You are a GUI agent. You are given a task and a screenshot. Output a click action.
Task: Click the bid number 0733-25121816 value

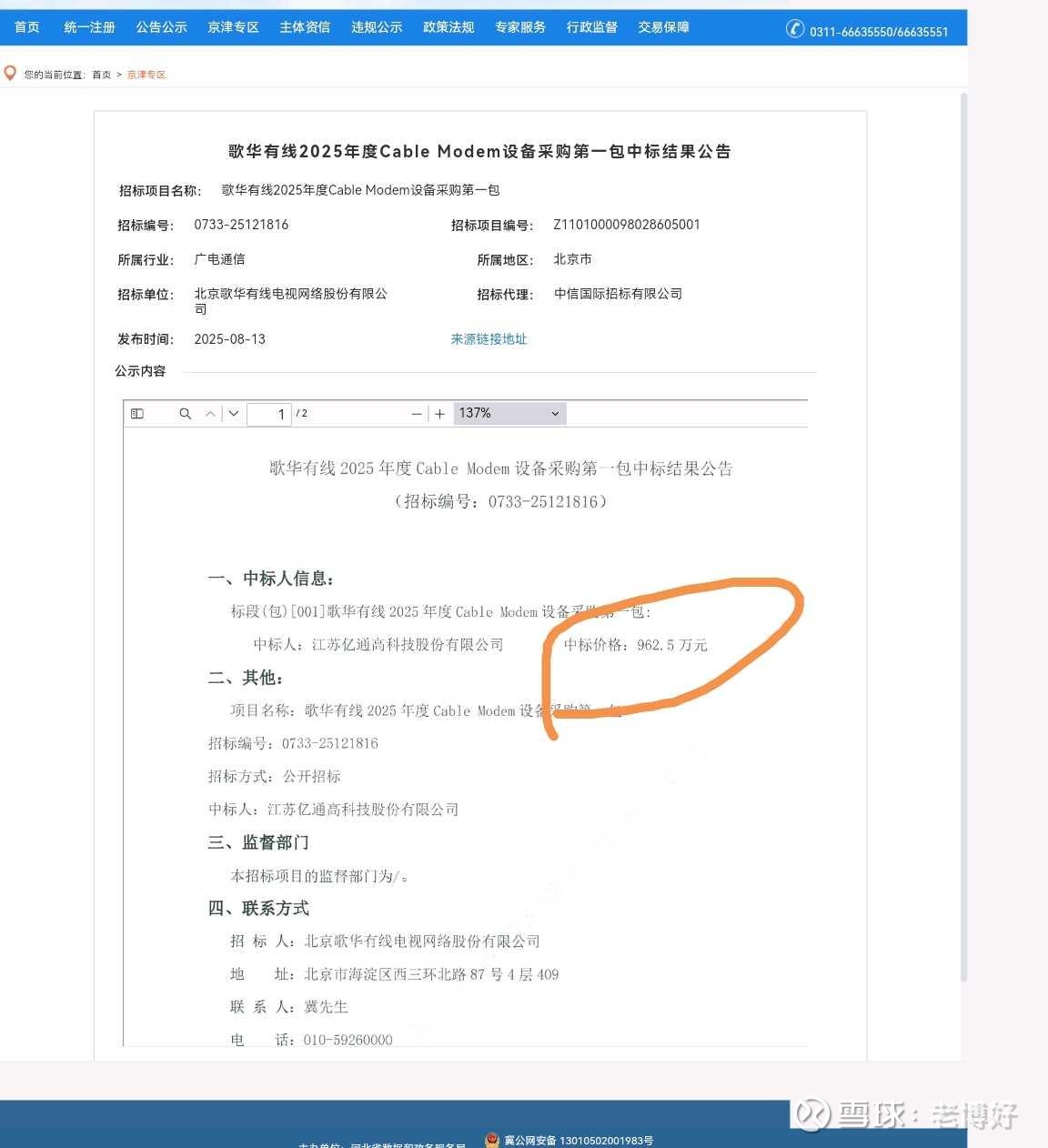(241, 225)
